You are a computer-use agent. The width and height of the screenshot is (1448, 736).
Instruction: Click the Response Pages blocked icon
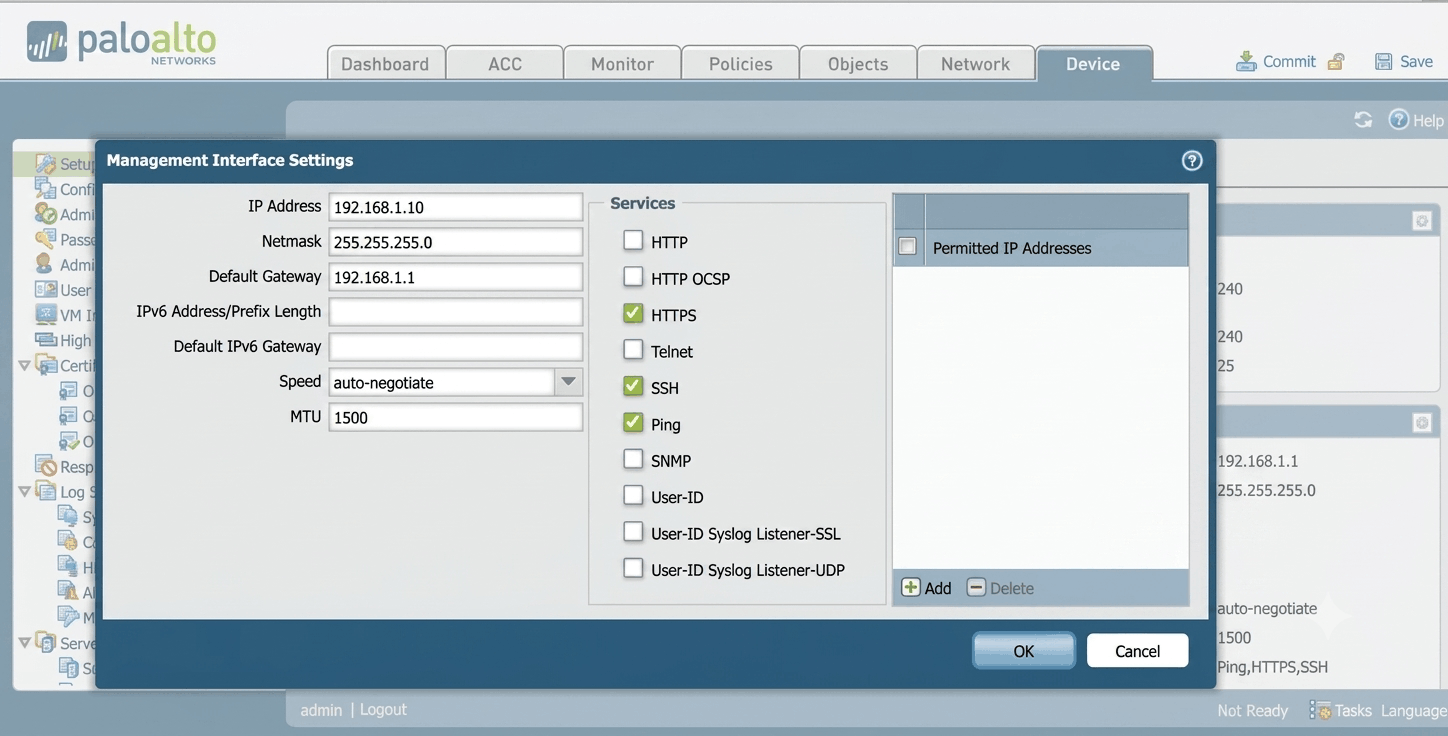46,466
